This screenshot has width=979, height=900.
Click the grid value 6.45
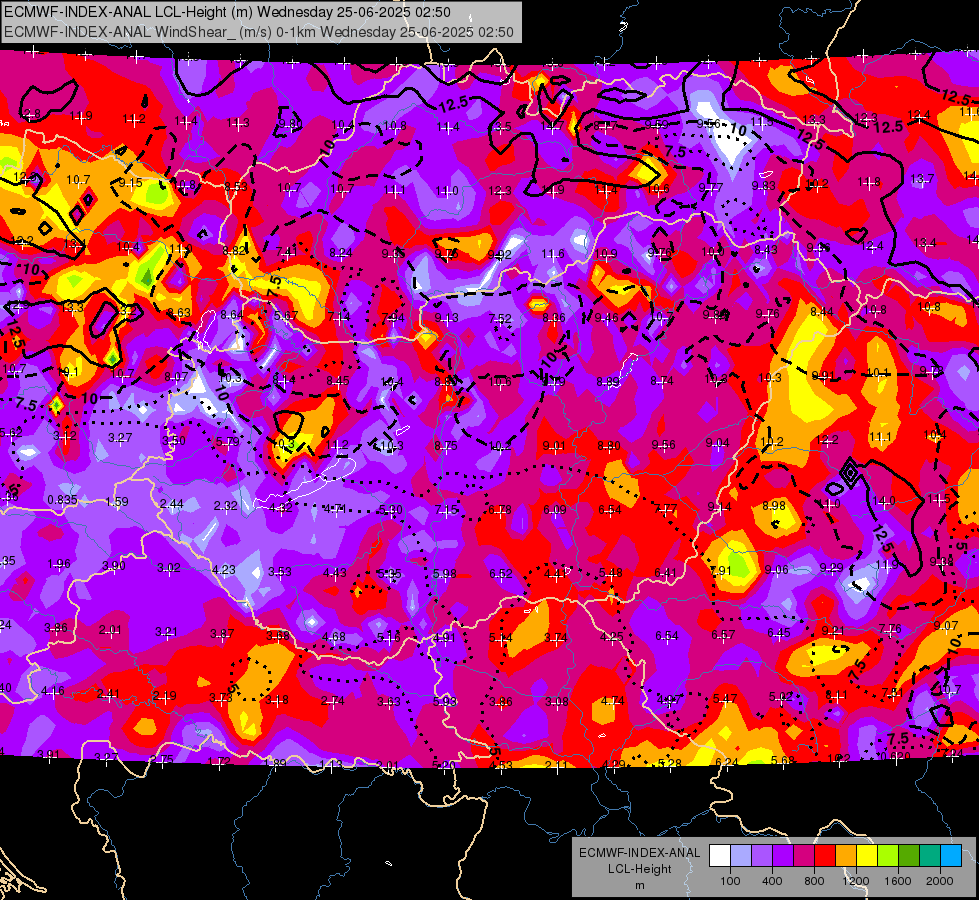point(779,633)
